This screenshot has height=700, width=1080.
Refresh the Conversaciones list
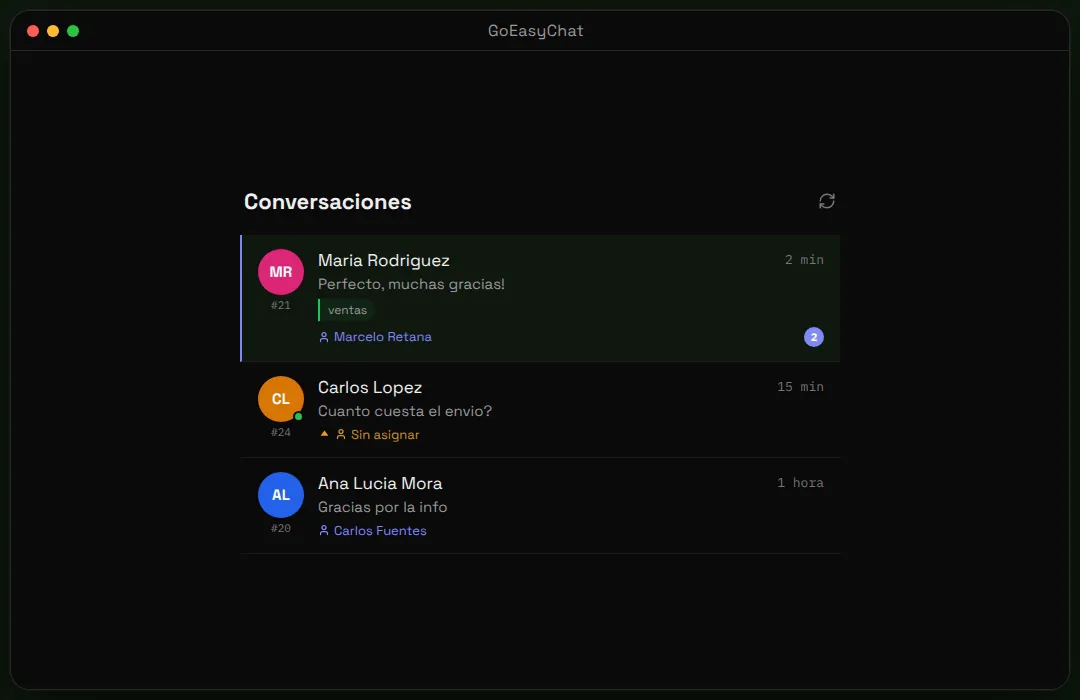[827, 201]
